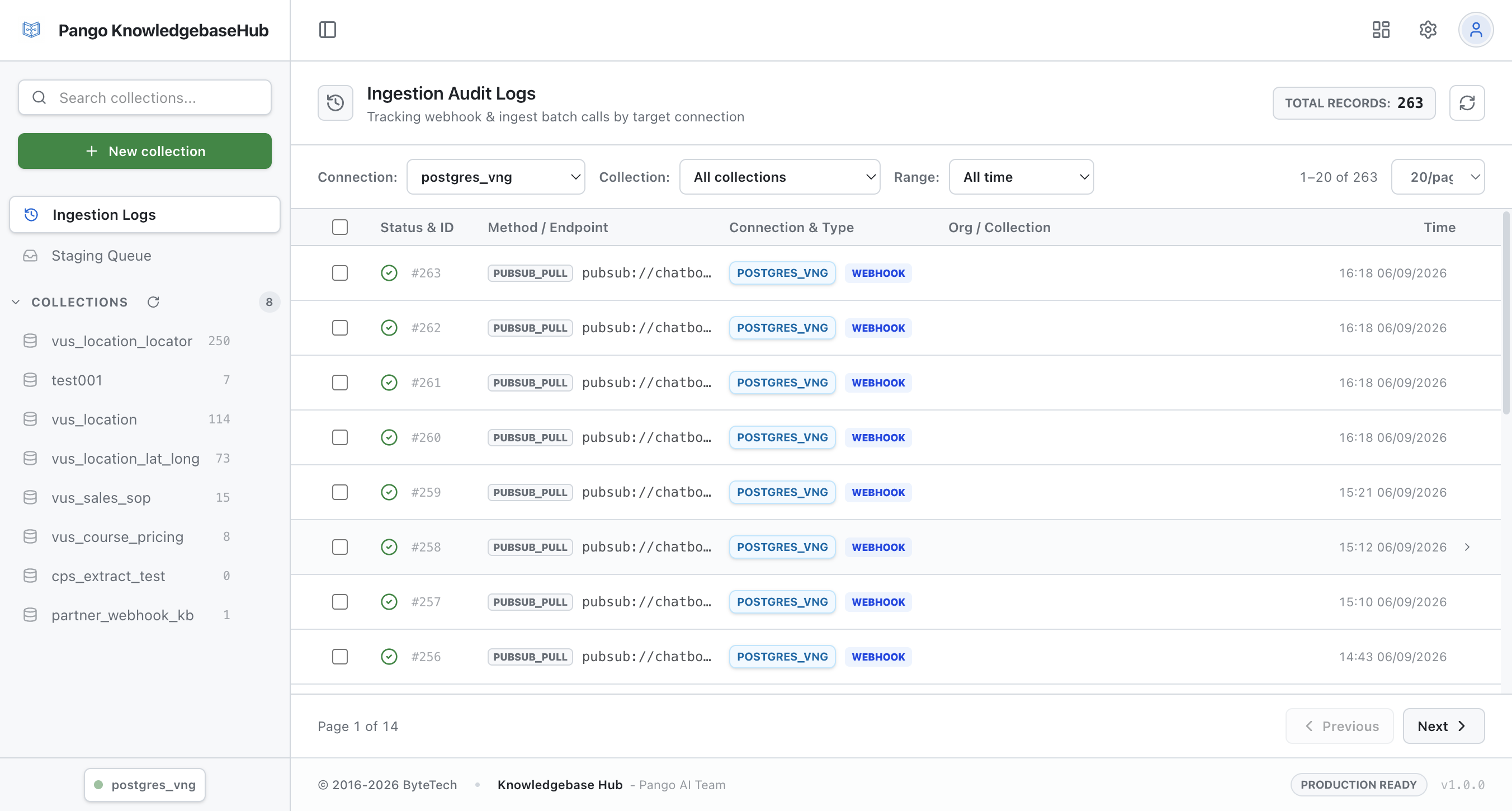Open the dashboard grid icon
The image size is (1512, 811).
point(1381,29)
